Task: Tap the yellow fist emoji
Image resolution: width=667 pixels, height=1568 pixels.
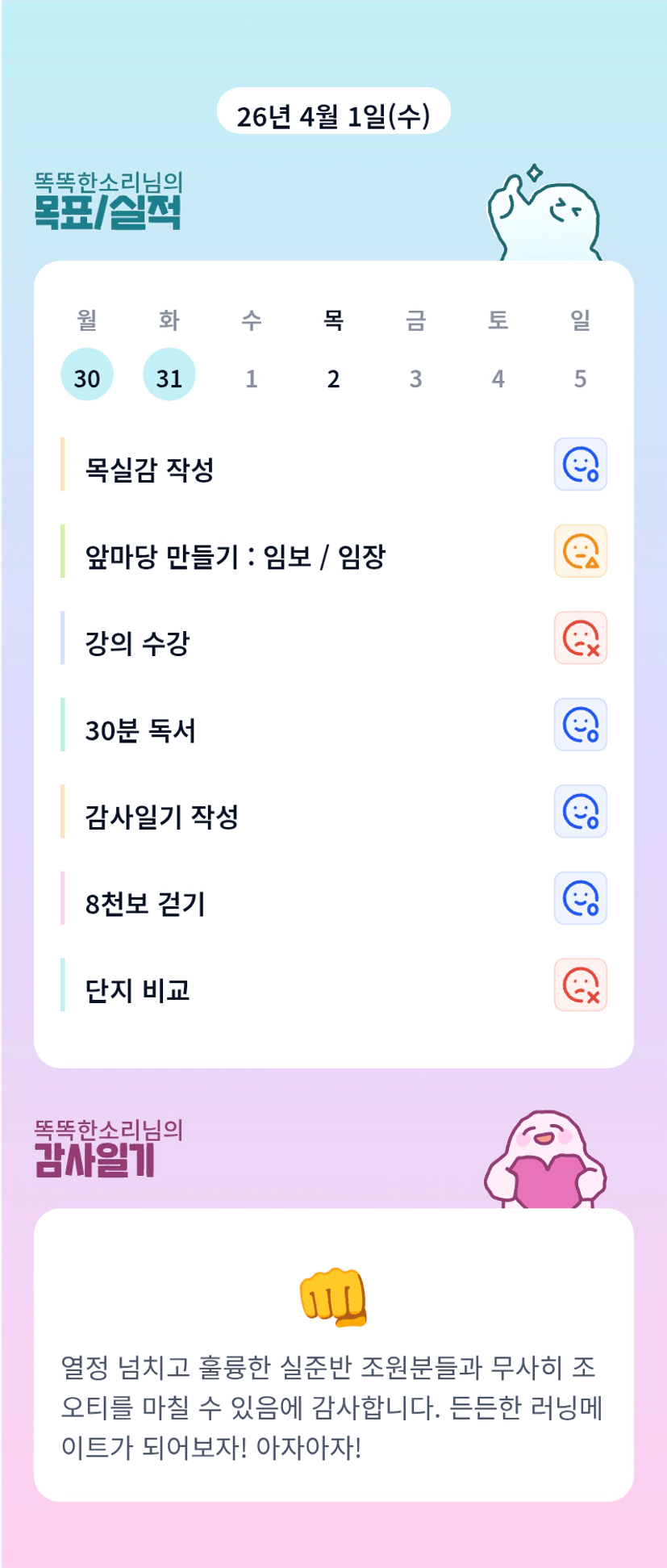Action: point(333,1297)
